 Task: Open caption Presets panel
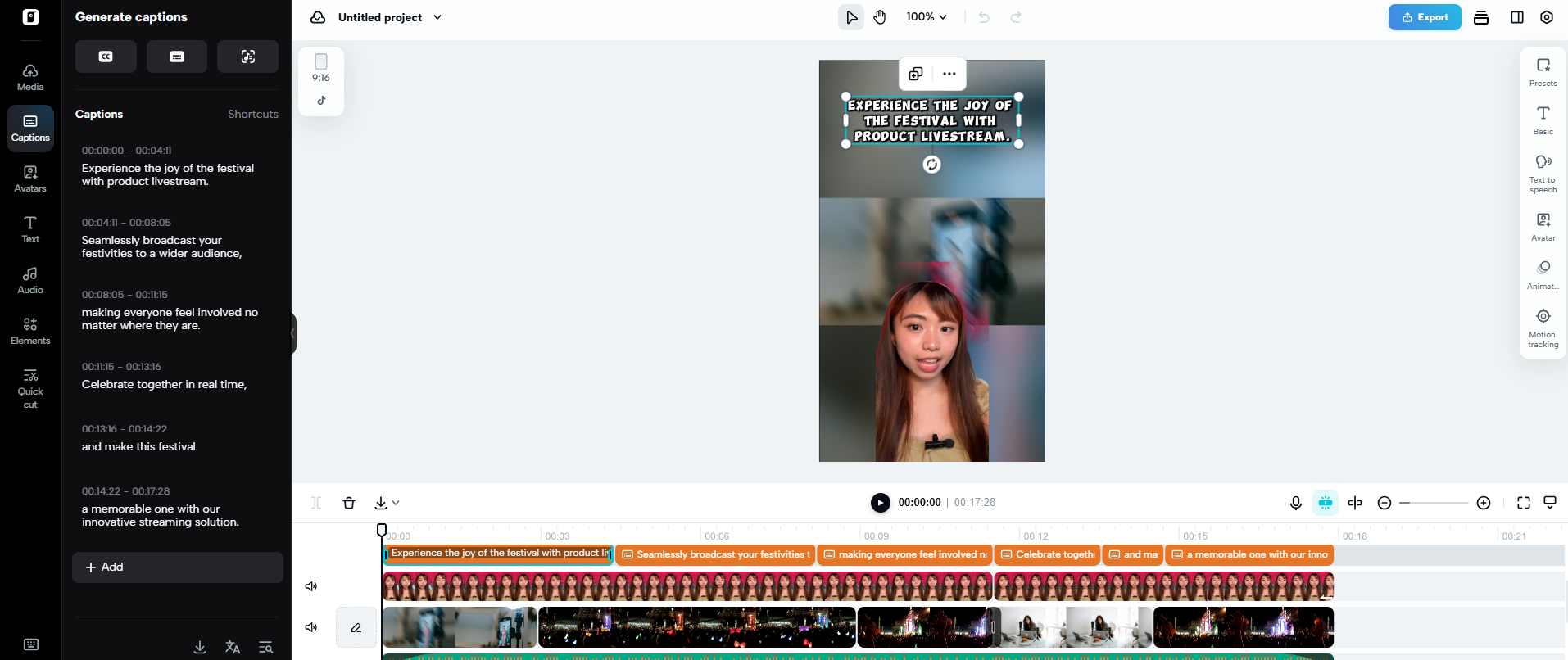[x=1543, y=71]
